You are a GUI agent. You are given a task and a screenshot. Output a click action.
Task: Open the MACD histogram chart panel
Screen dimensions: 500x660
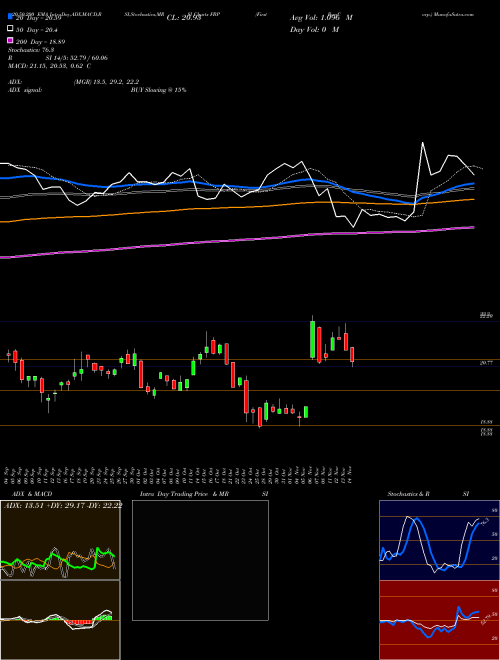pyautogui.click(x=60, y=620)
